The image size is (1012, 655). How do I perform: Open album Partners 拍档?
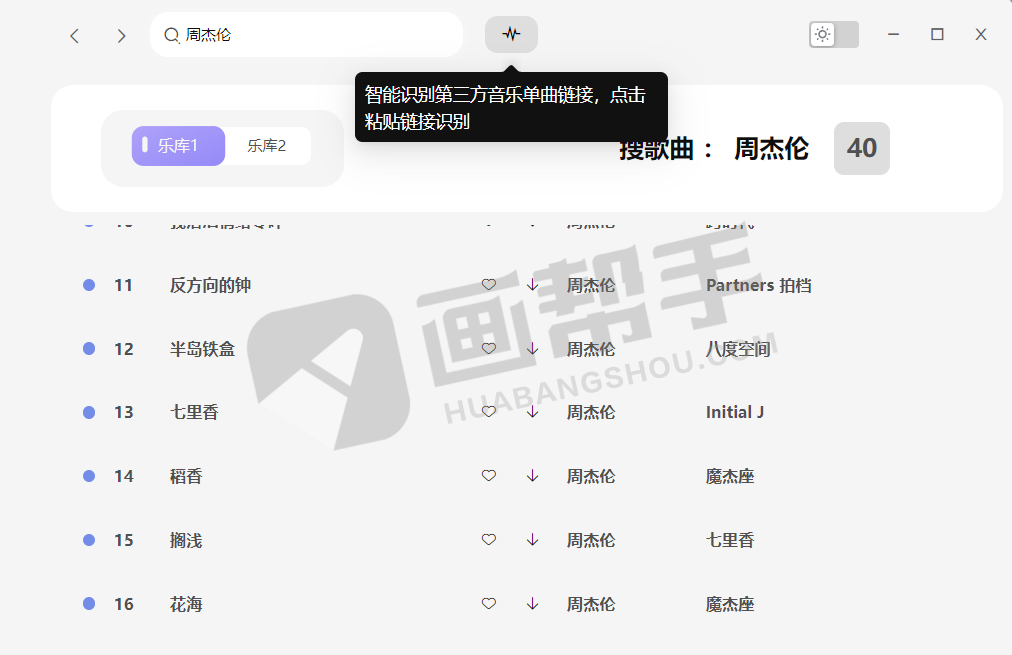758,285
